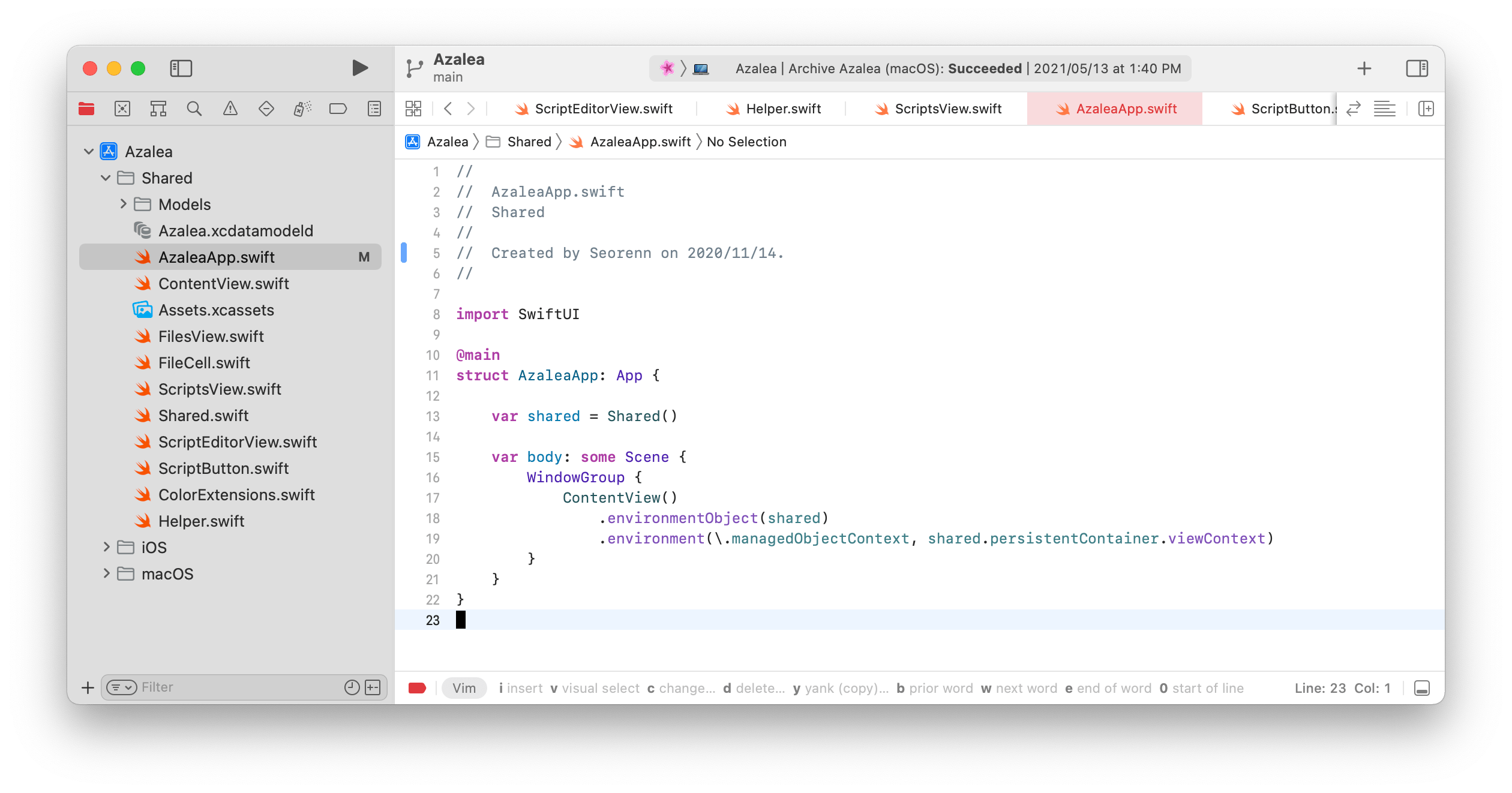Collapse the Shared folder
The width and height of the screenshot is (1512, 793).
coord(106,178)
